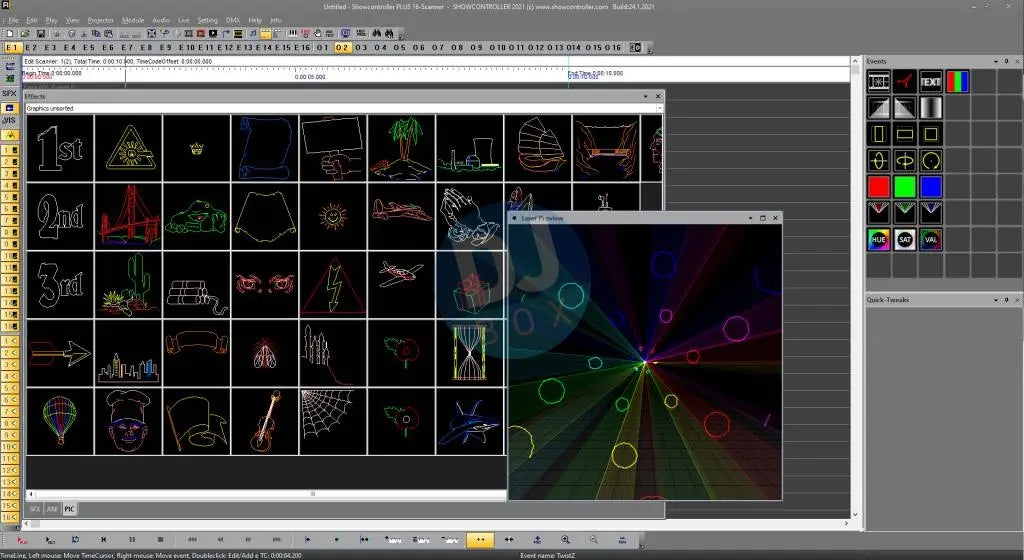Toggle output button 02 in the scanner row
Viewport: 1024px width, 560px height.
tap(342, 47)
